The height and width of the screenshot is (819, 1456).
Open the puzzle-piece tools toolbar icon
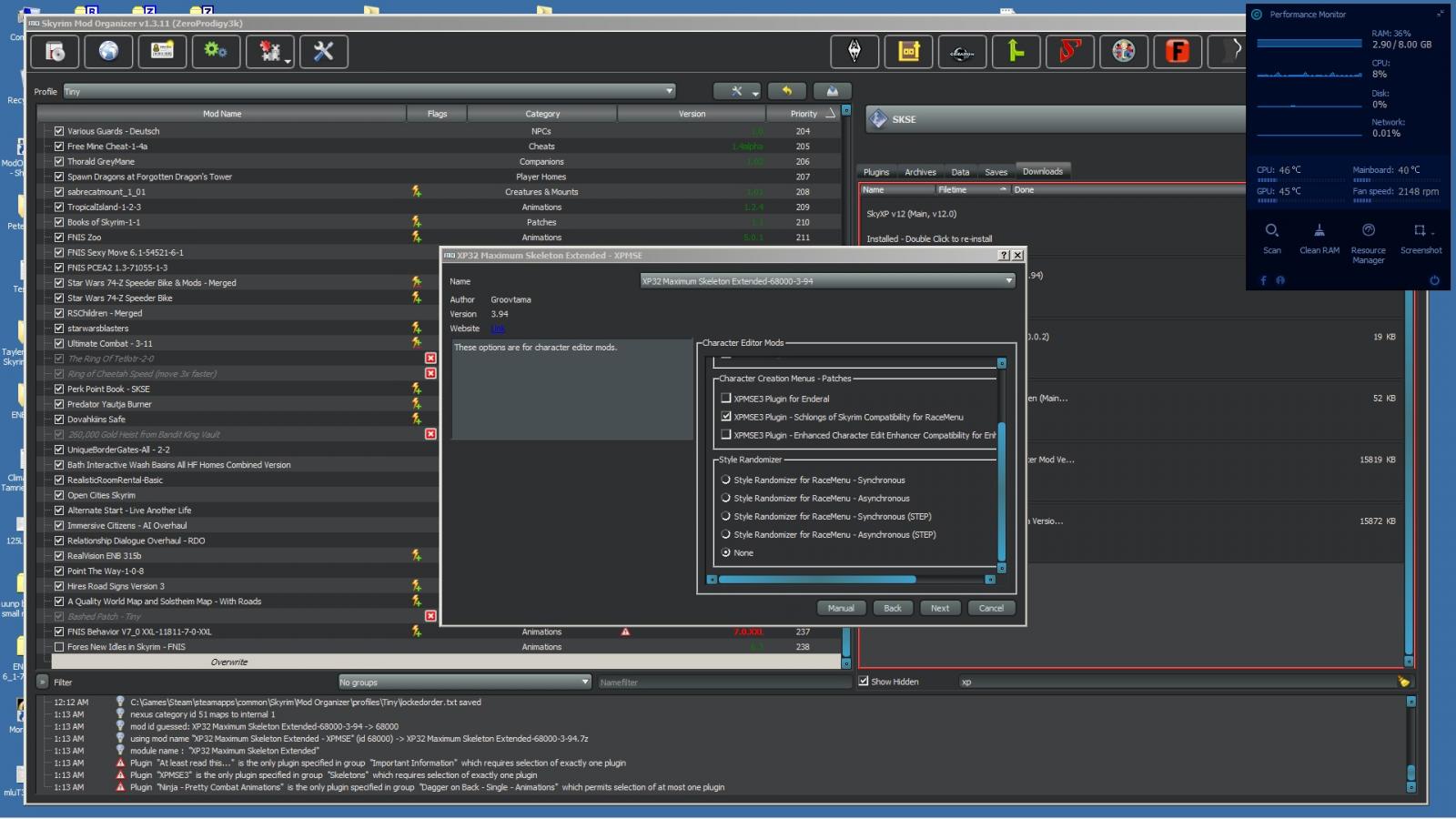270,52
